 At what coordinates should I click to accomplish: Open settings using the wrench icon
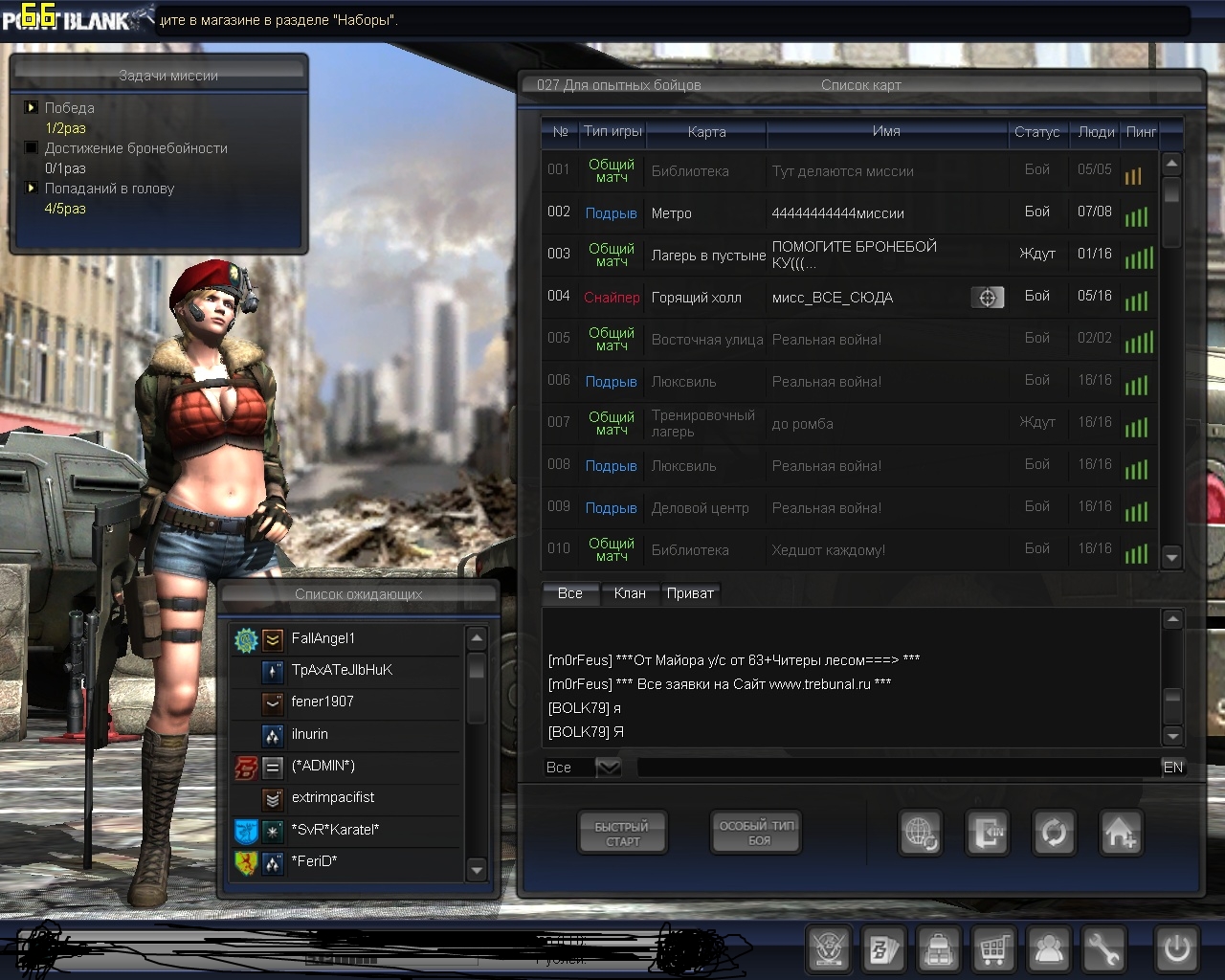1103,950
